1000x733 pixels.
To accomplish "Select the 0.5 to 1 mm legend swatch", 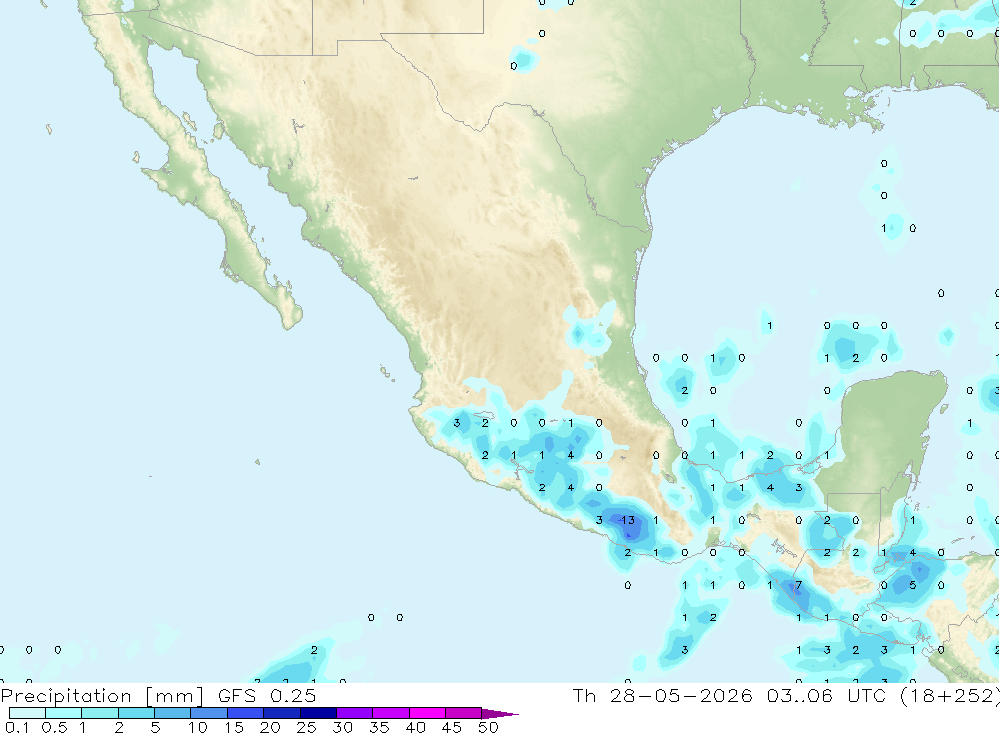I will click(x=64, y=713).
